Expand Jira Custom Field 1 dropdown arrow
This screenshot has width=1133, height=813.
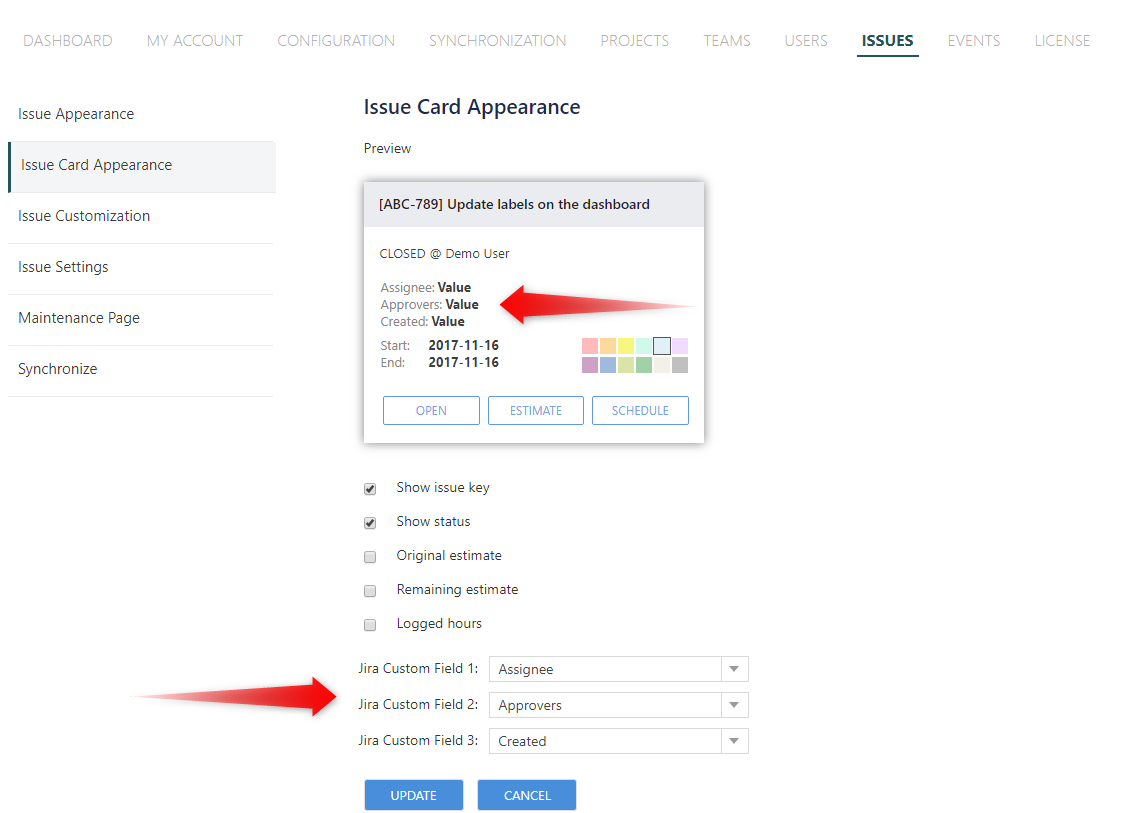coord(734,669)
